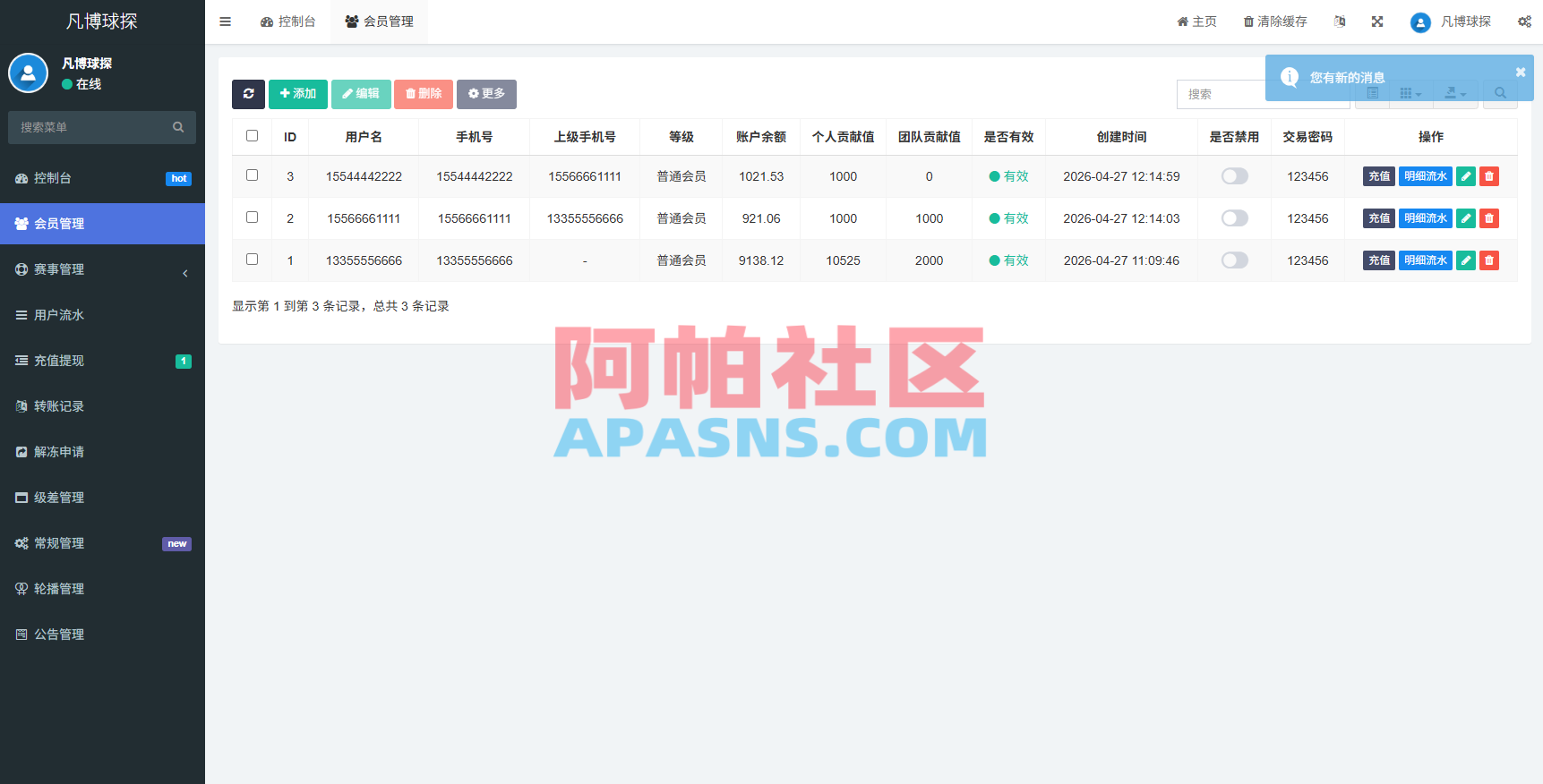
Task: Click the 搜索菜单 sidebar search field
Action: pos(90,127)
